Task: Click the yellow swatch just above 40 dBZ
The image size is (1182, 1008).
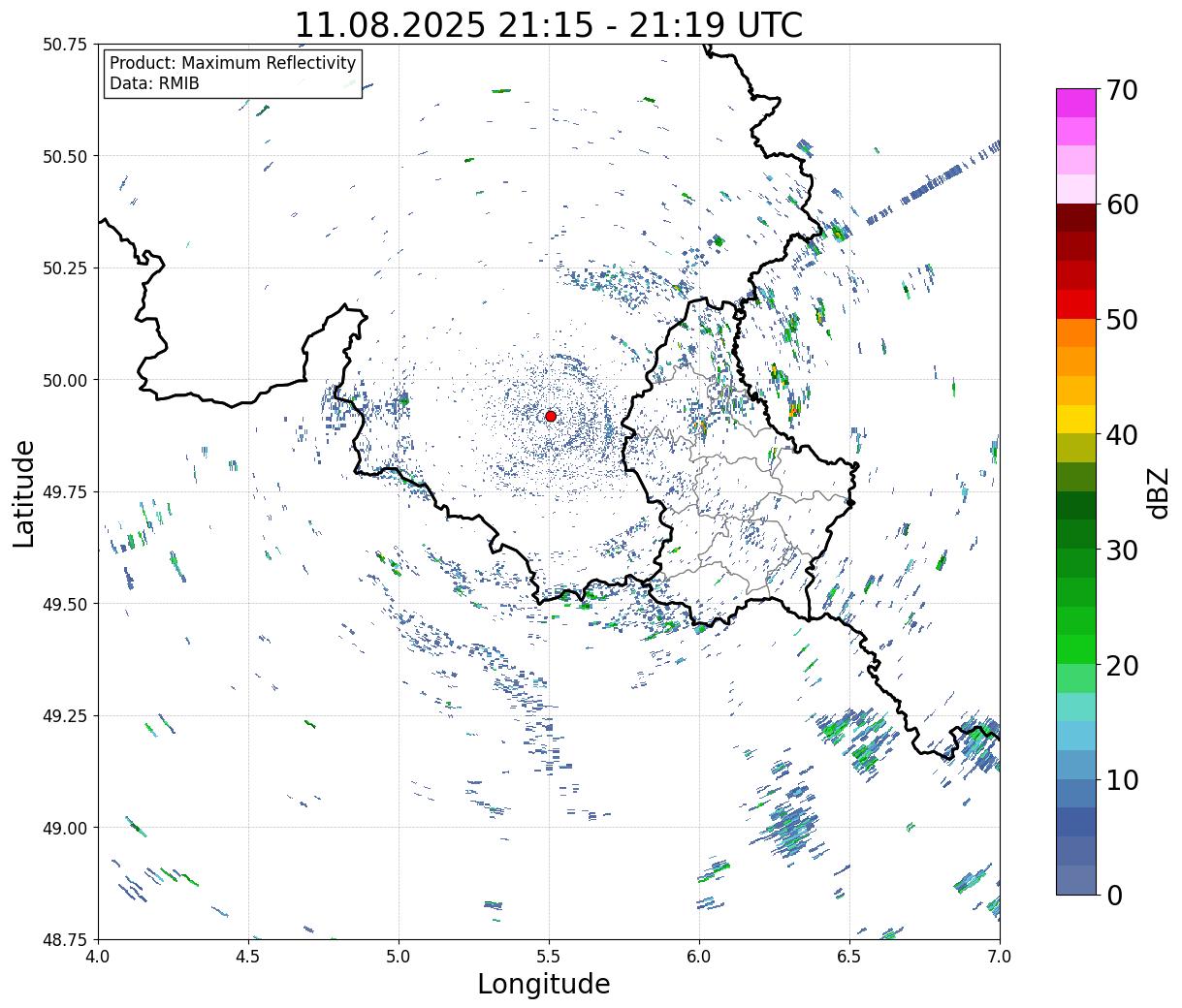Action: pos(1076,420)
